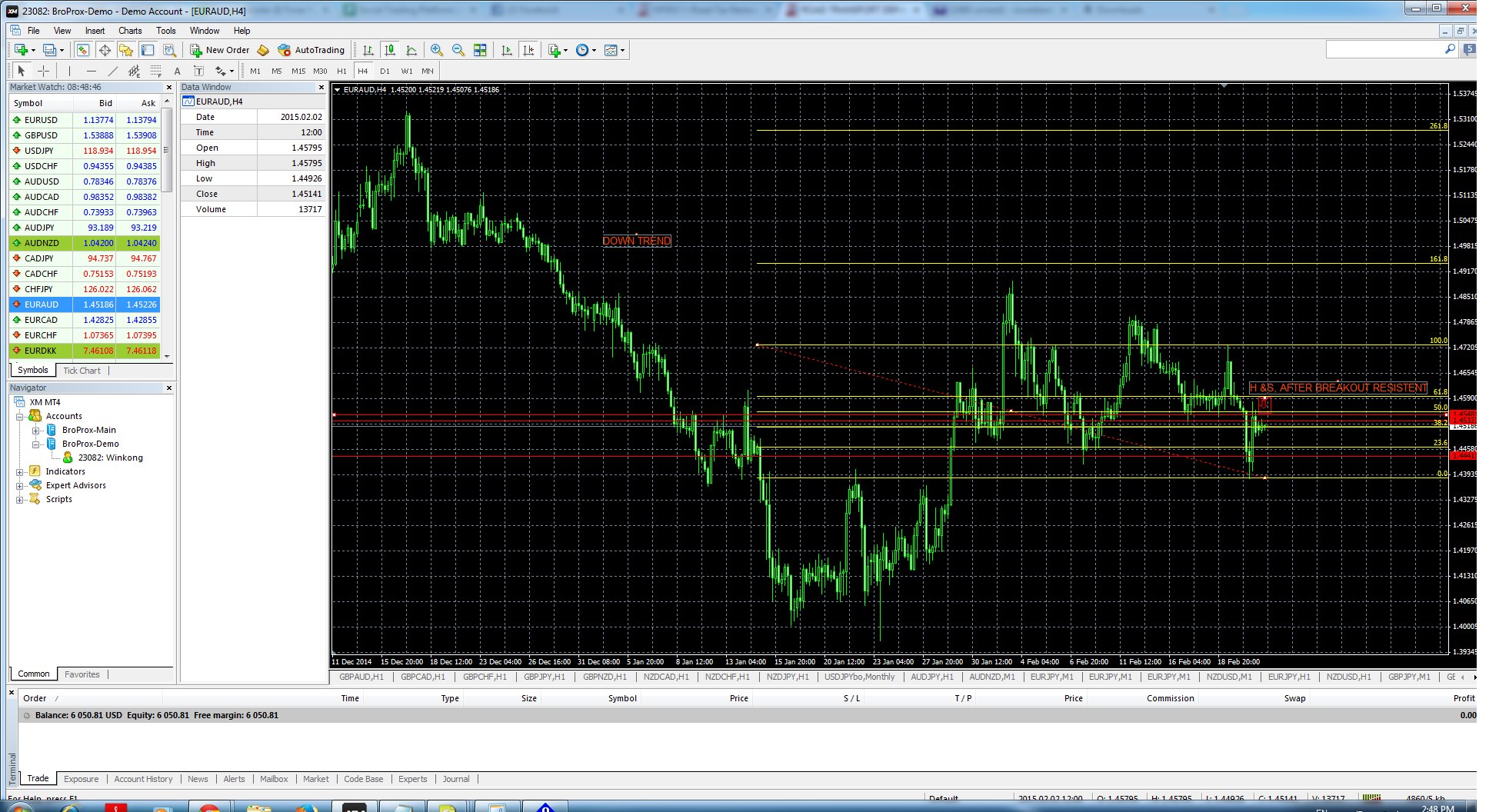Image resolution: width=1489 pixels, height=812 pixels.
Task: Toggle candlestick chart display mode
Action: (390, 50)
